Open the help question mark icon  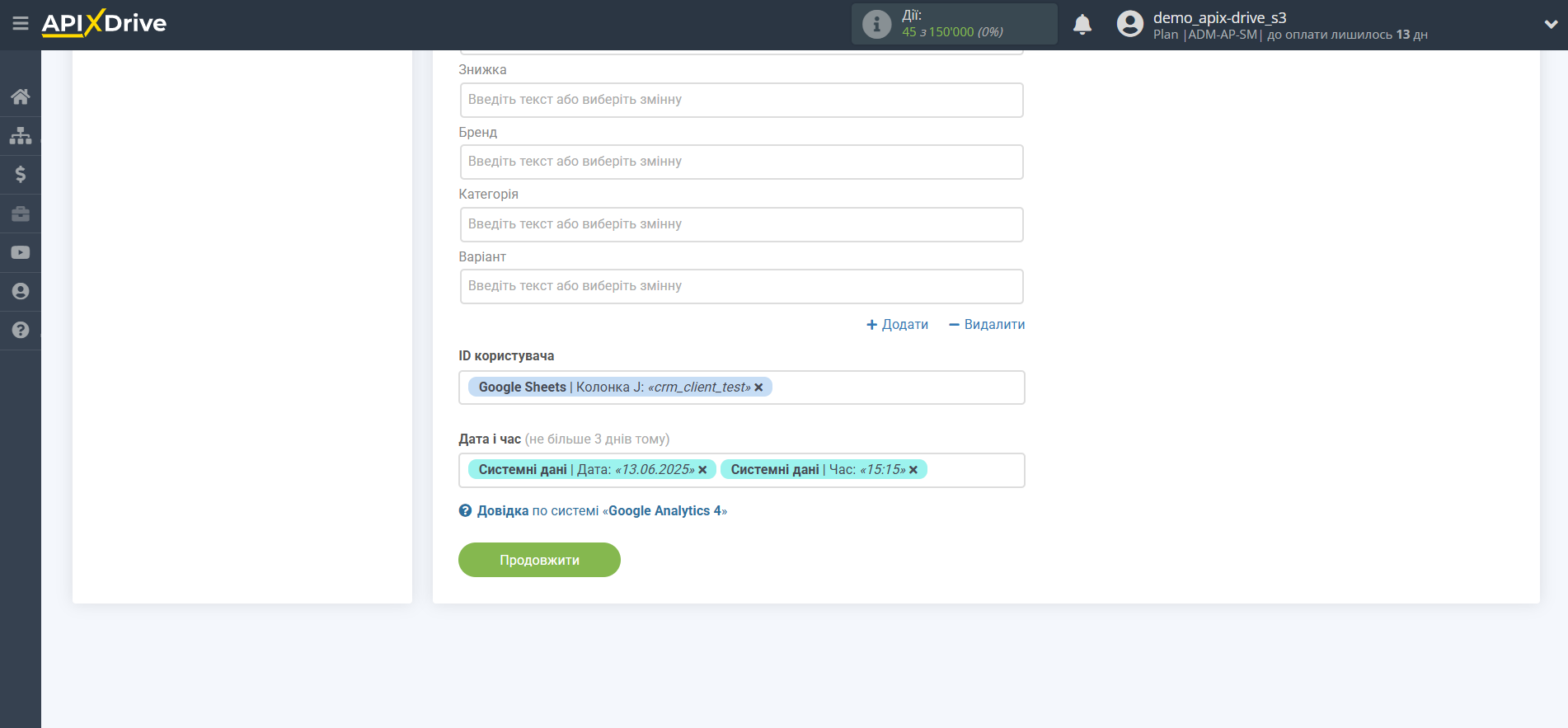click(21, 330)
